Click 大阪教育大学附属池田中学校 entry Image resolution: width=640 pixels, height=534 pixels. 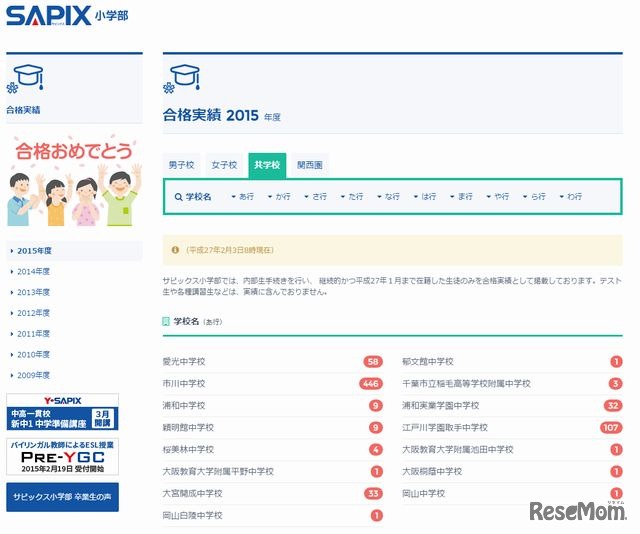458,449
